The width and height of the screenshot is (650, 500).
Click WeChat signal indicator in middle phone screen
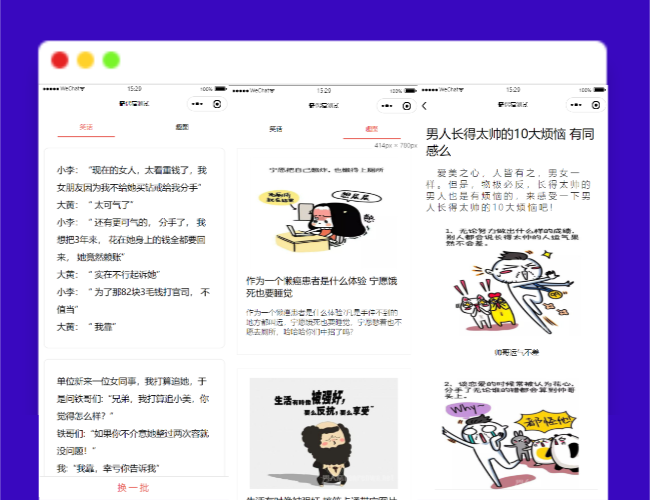253,90
